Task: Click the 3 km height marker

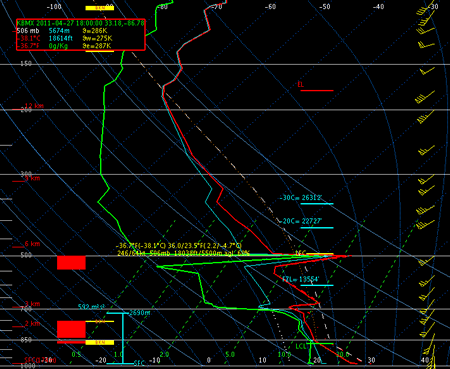Action: (33, 304)
